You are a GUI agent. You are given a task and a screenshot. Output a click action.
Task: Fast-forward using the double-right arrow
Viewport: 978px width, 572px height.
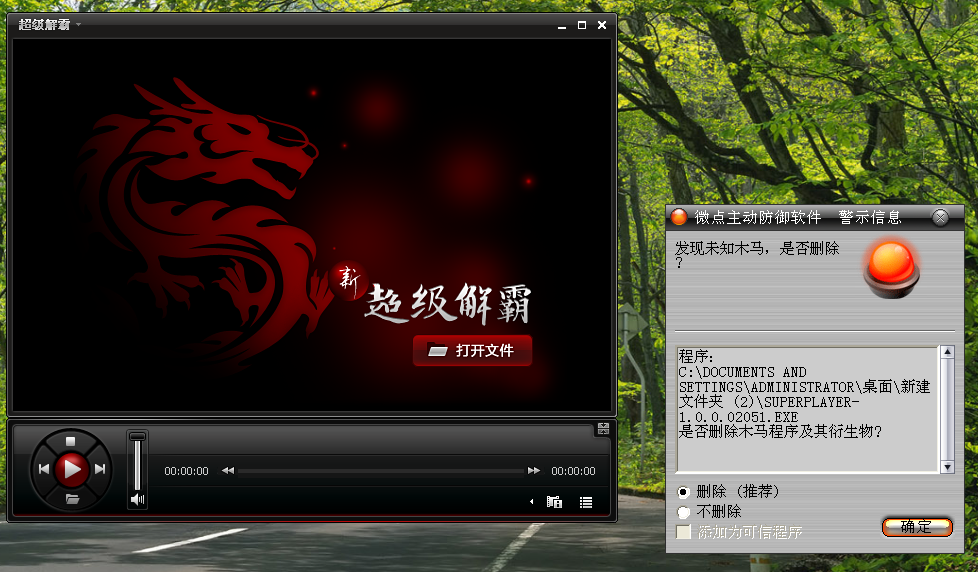[534, 470]
